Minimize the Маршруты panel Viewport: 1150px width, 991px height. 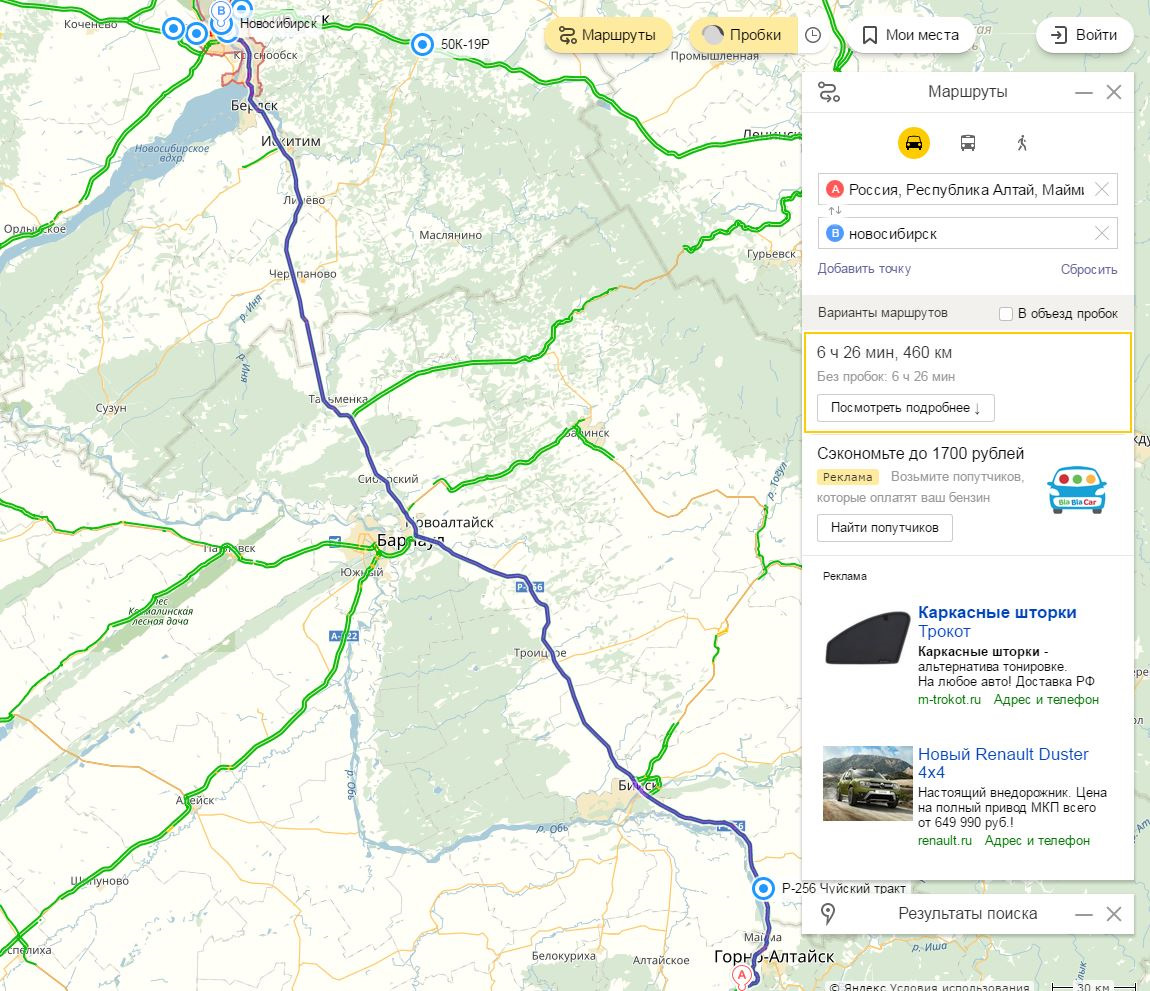pyautogui.click(x=1083, y=92)
